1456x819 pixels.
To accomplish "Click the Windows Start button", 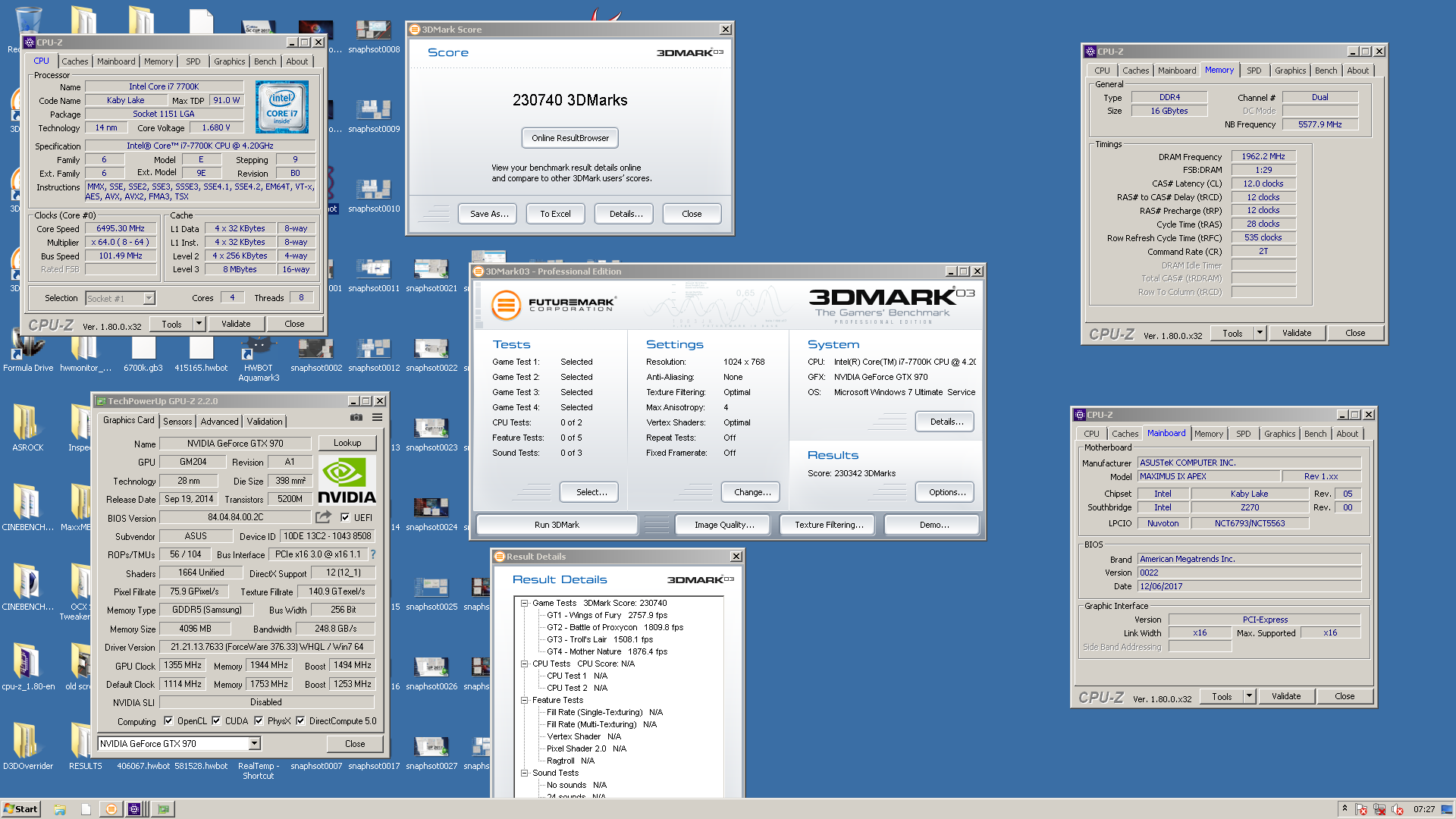I will (x=20, y=809).
